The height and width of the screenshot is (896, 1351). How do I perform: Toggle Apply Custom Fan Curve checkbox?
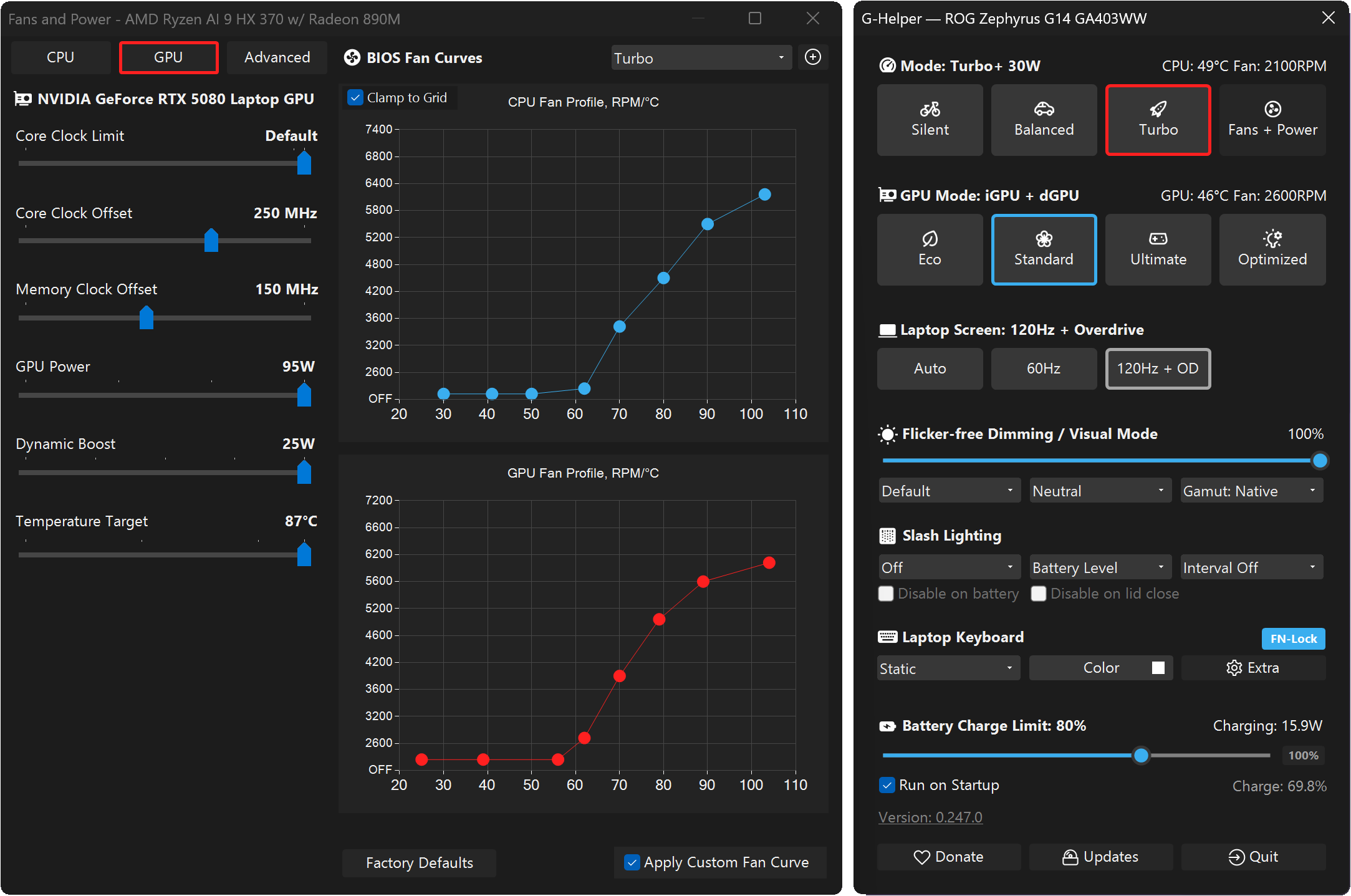pos(632,862)
